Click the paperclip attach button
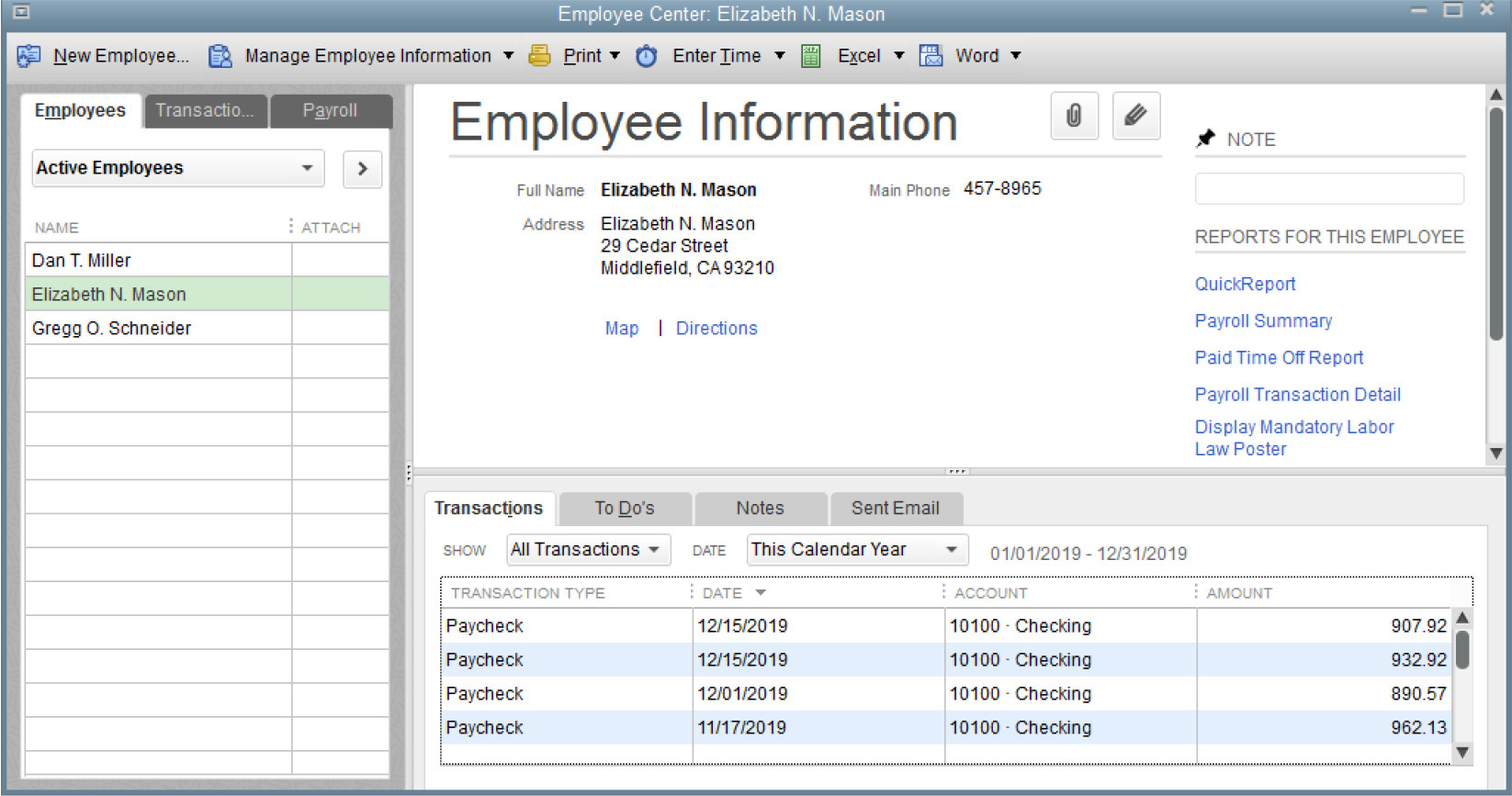Image resolution: width=1512 pixels, height=796 pixels. tap(1074, 116)
